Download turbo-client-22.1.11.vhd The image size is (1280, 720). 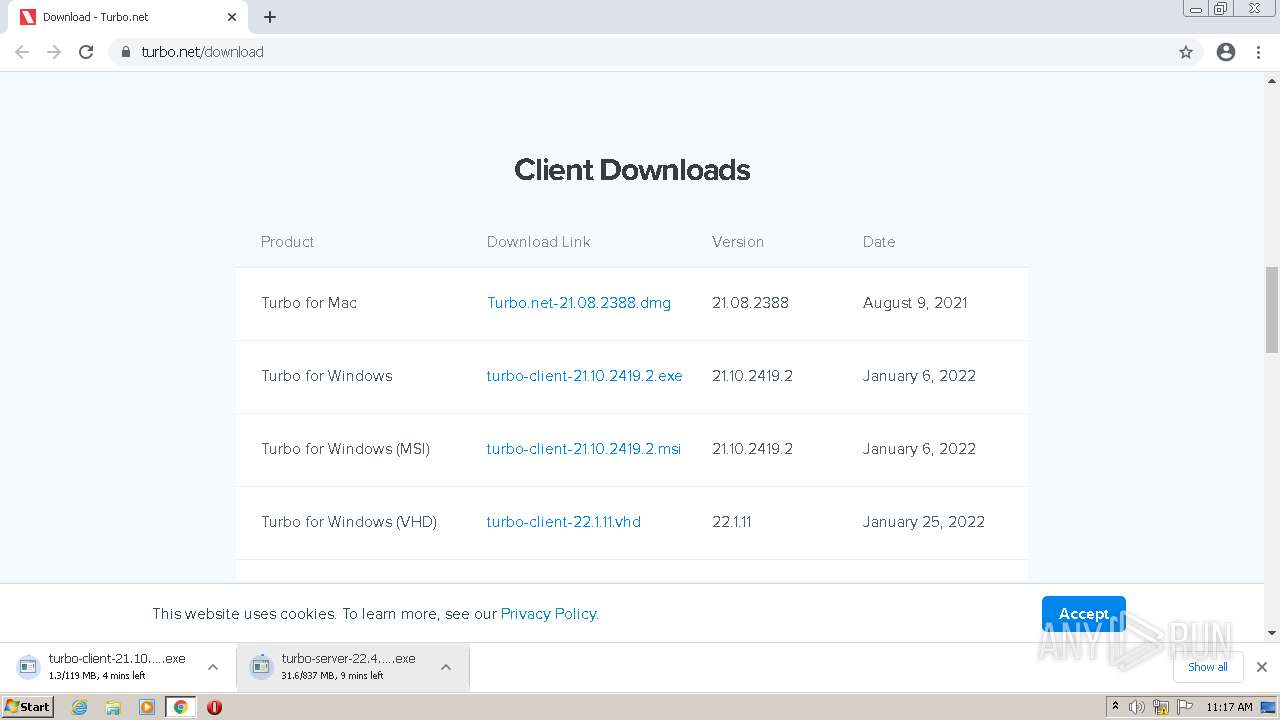[x=563, y=522]
